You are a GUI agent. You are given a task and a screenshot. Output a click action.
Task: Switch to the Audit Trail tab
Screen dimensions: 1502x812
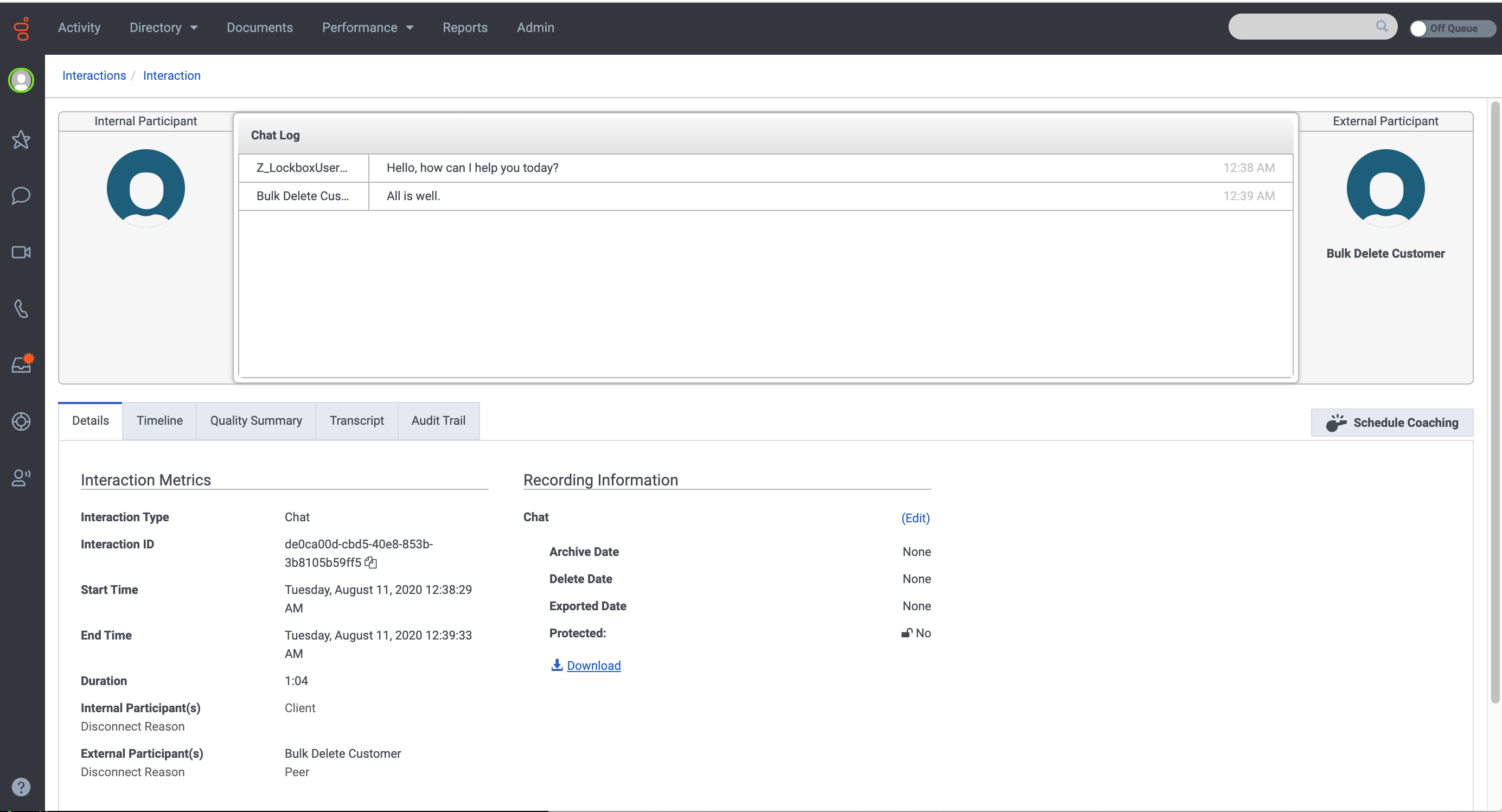click(x=438, y=420)
